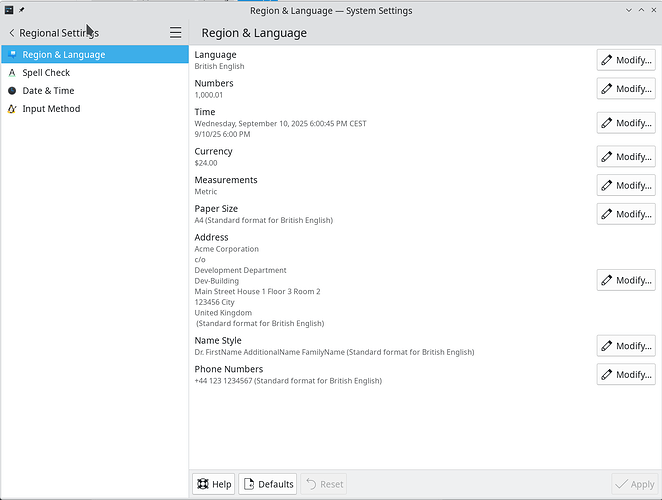Modify the Numbers format
Image resolution: width=662 pixels, height=500 pixels.
pyautogui.click(x=626, y=89)
